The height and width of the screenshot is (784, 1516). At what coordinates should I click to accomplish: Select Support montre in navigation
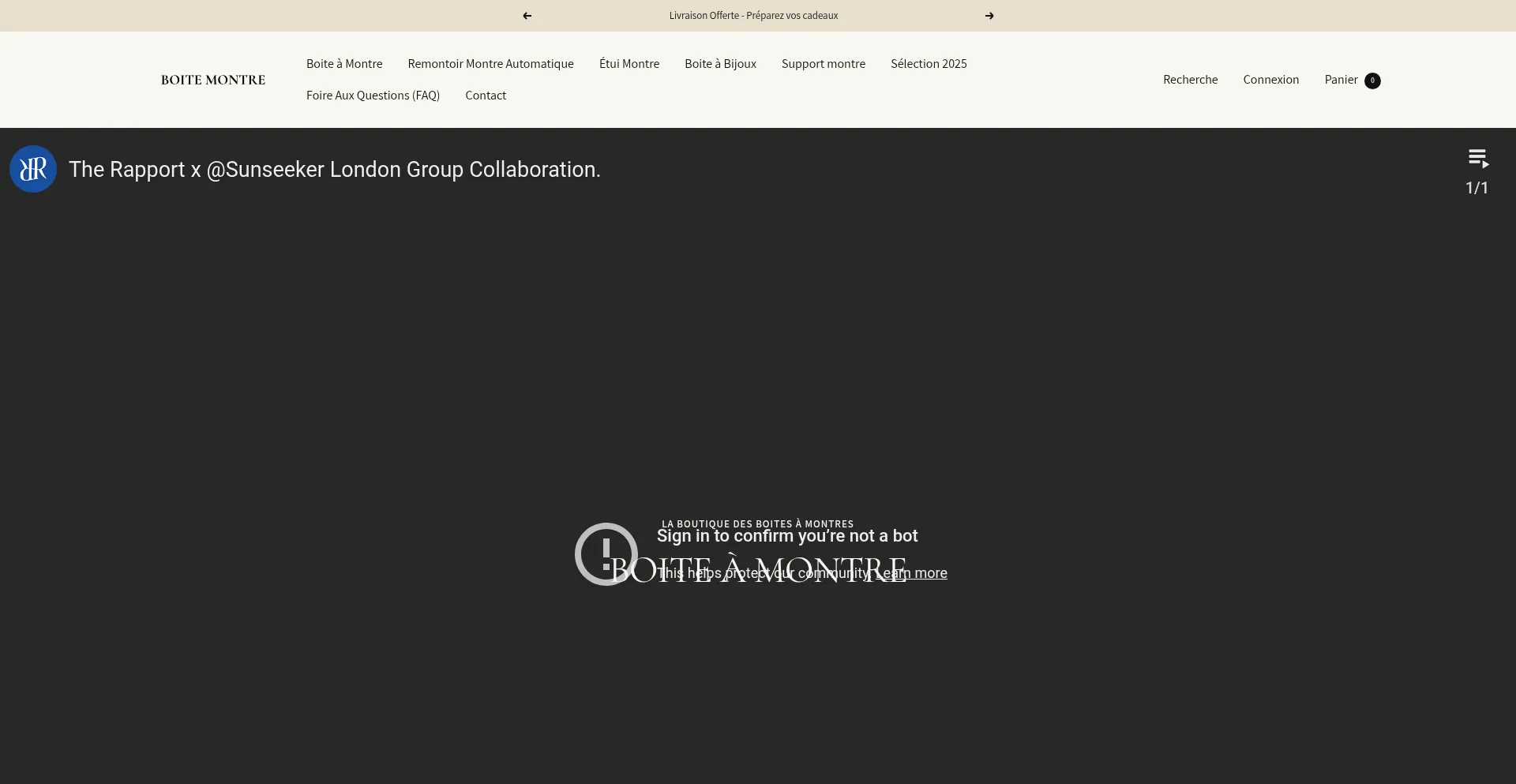[823, 64]
